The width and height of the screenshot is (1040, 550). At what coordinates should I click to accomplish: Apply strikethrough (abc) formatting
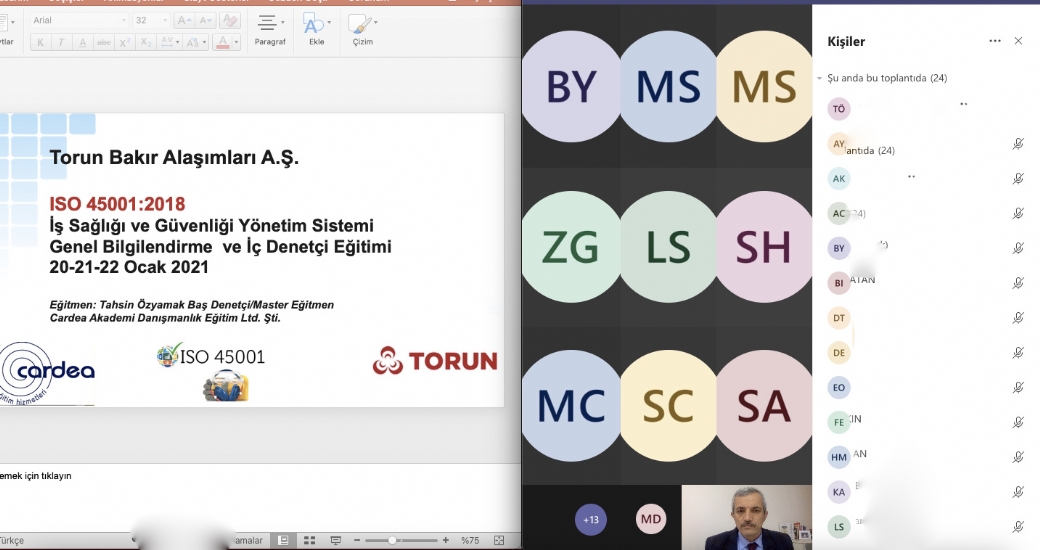tap(103, 42)
